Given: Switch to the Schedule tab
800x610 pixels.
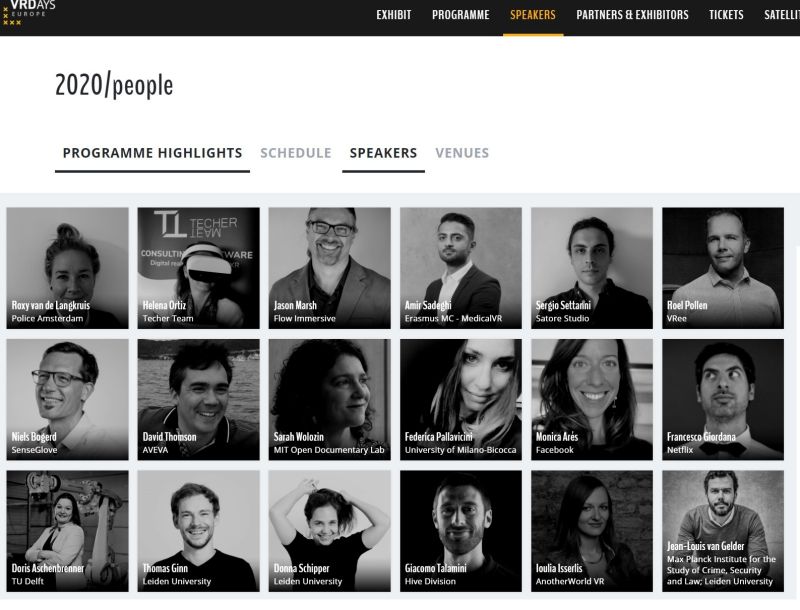Looking at the screenshot, I should click(296, 153).
